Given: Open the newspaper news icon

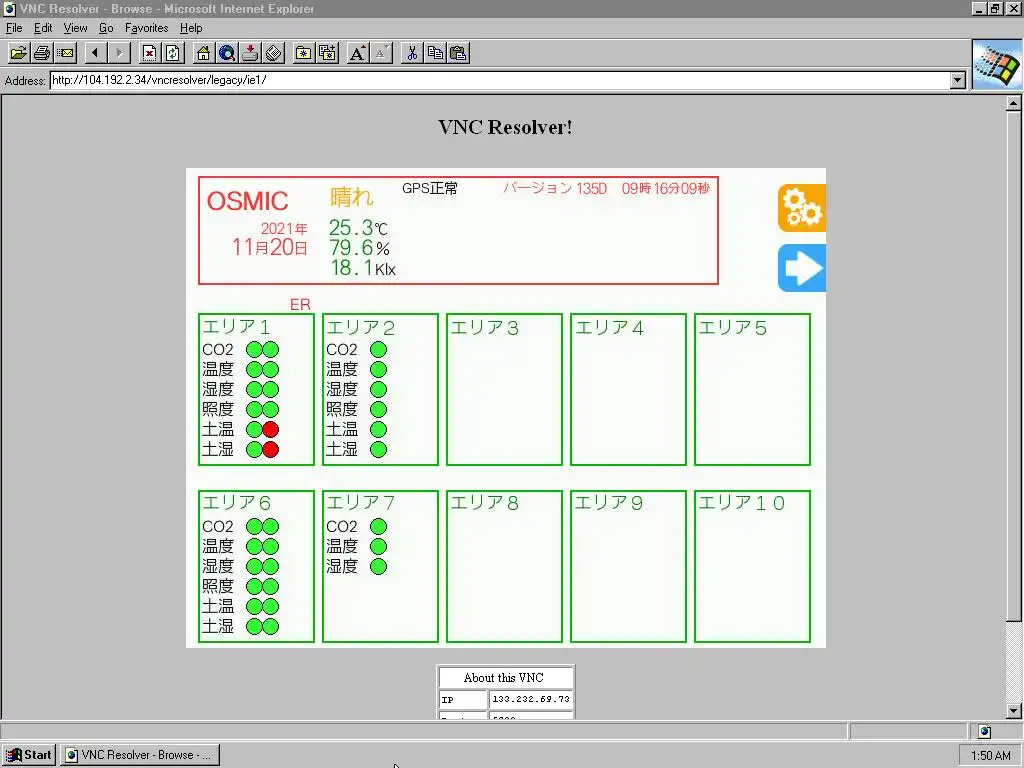Looking at the screenshot, I should (x=274, y=53).
